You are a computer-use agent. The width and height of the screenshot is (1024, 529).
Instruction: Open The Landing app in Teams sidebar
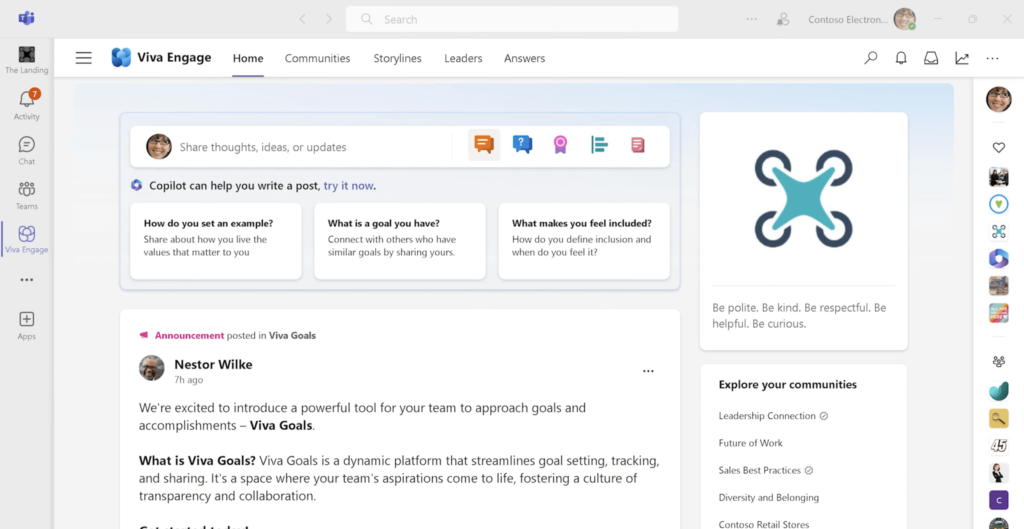27,60
